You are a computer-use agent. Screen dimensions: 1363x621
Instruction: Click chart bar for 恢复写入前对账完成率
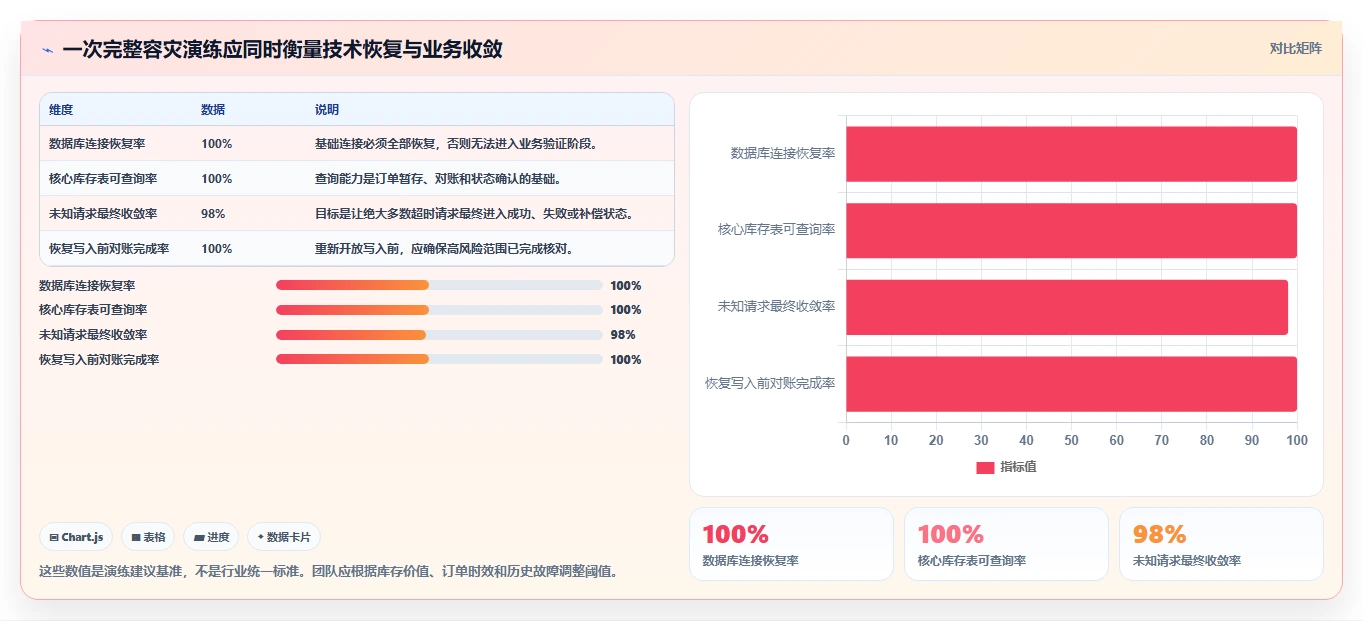tap(1071, 384)
